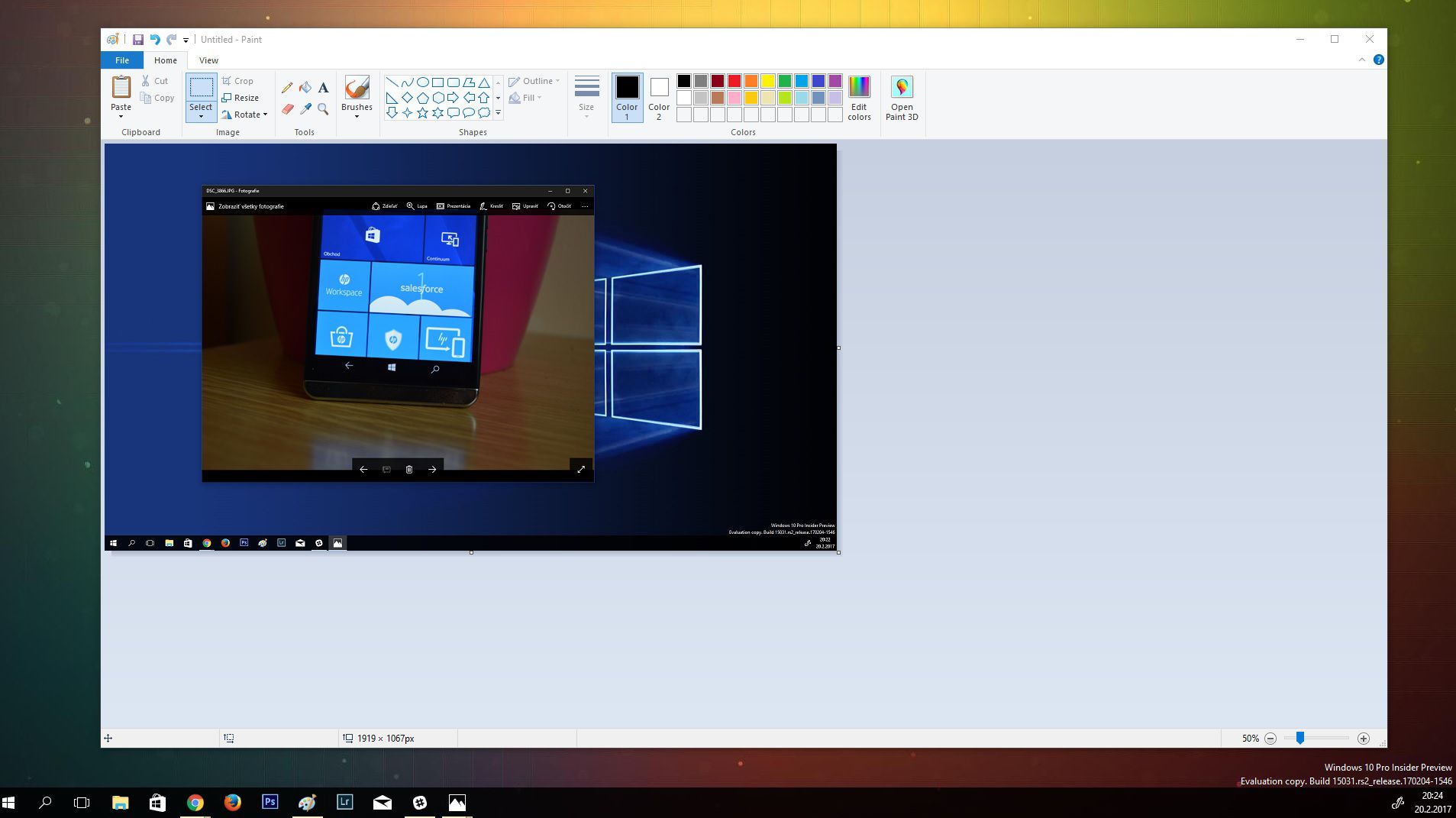Click the Resize button
The image size is (1456, 818).
click(x=241, y=98)
